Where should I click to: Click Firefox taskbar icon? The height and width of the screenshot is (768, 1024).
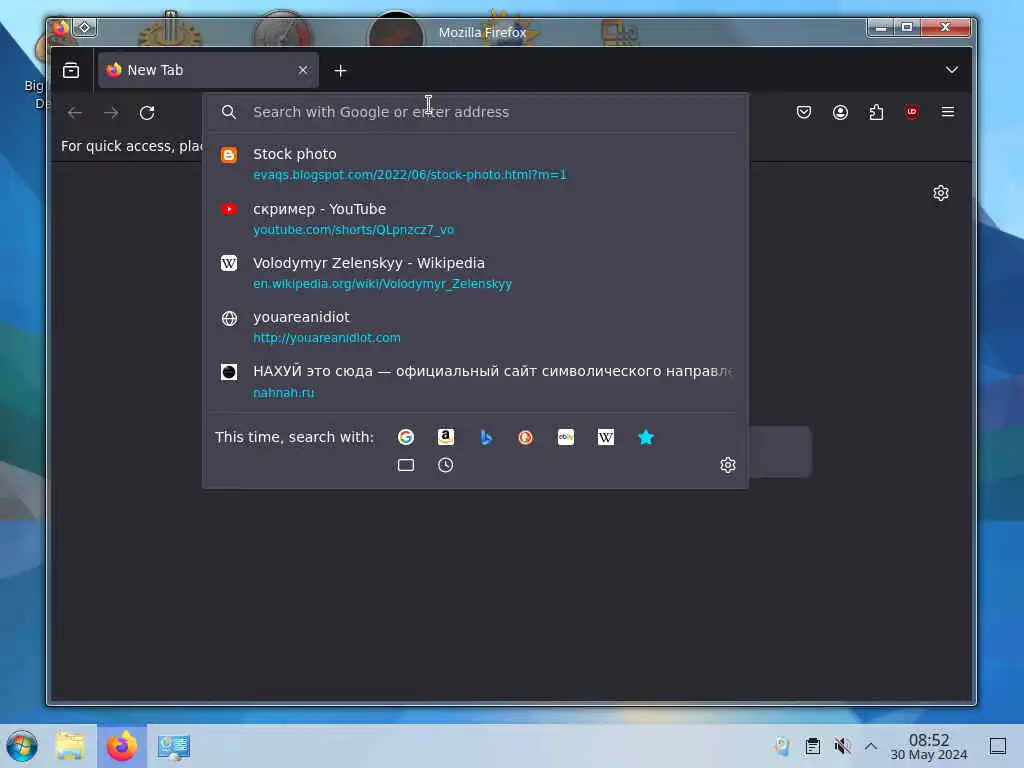122,746
